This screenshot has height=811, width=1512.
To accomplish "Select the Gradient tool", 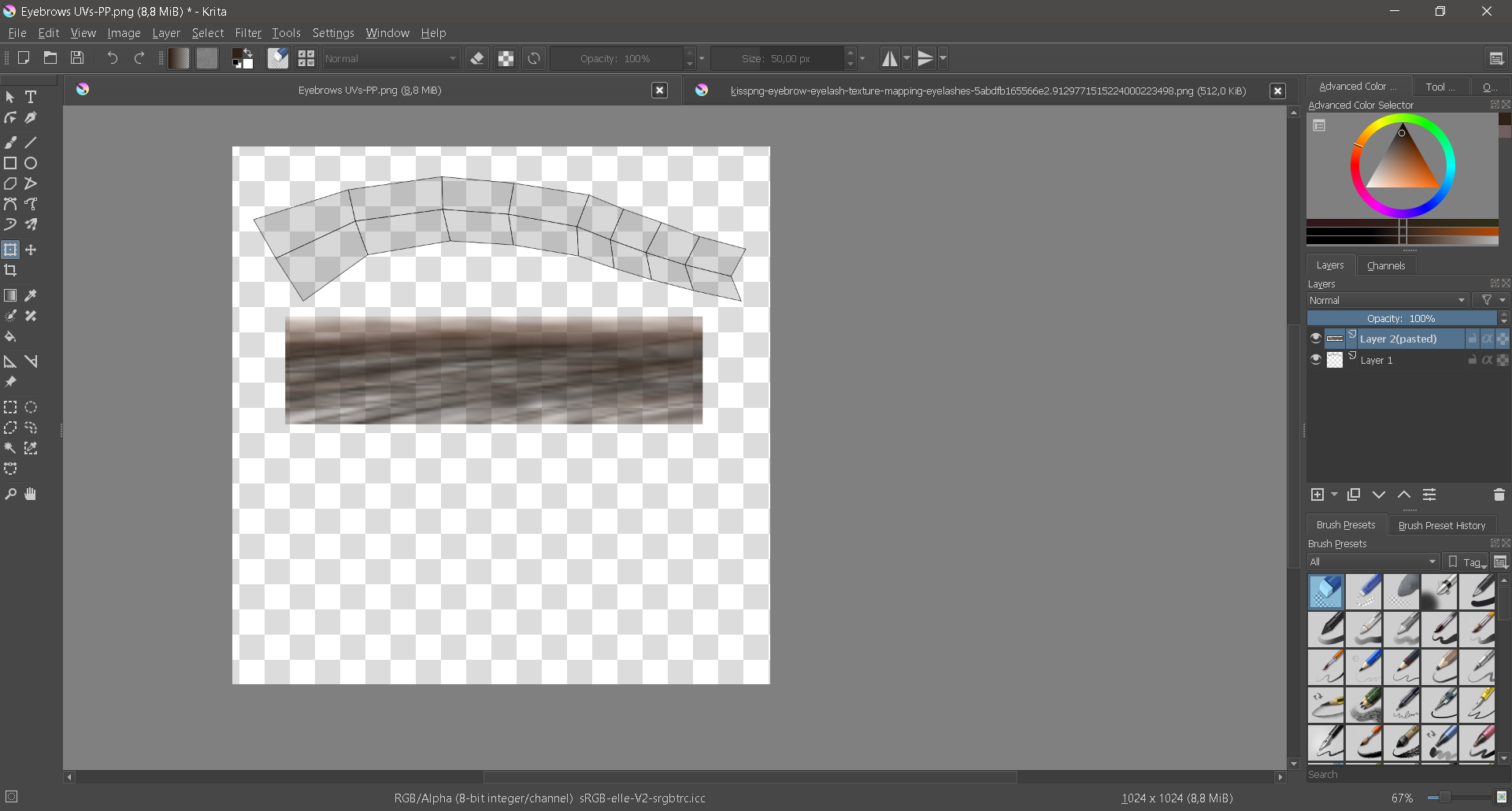I will [x=10, y=295].
